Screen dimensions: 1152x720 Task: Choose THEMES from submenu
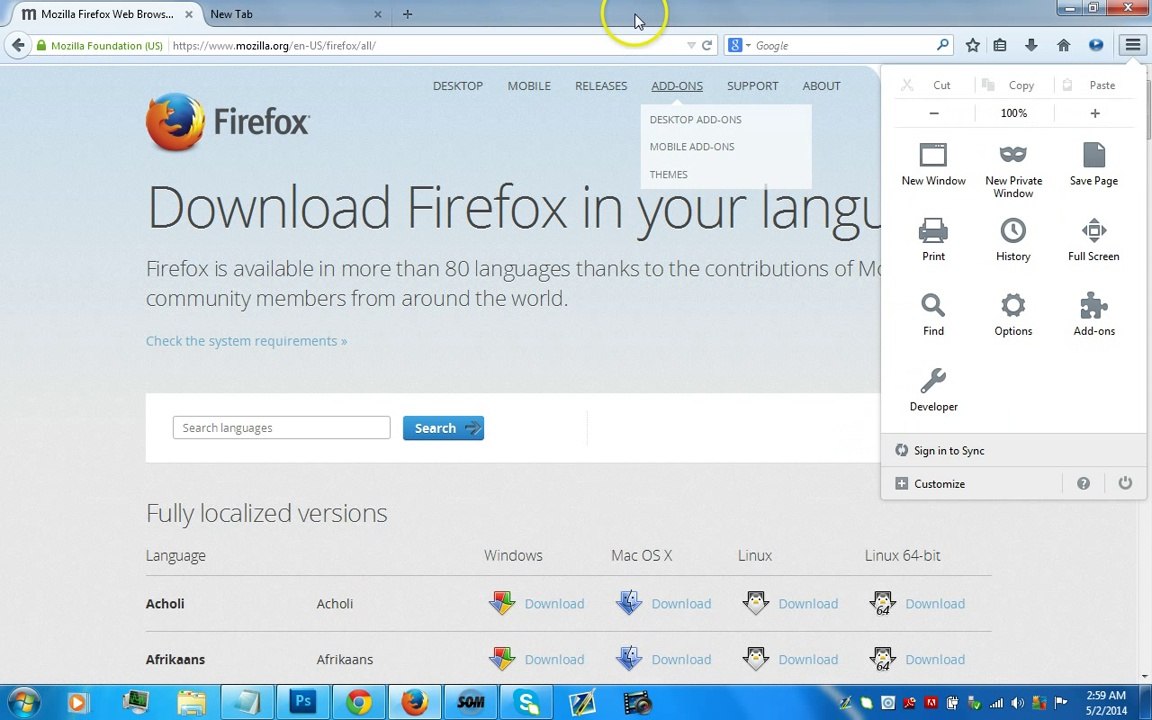point(669,174)
